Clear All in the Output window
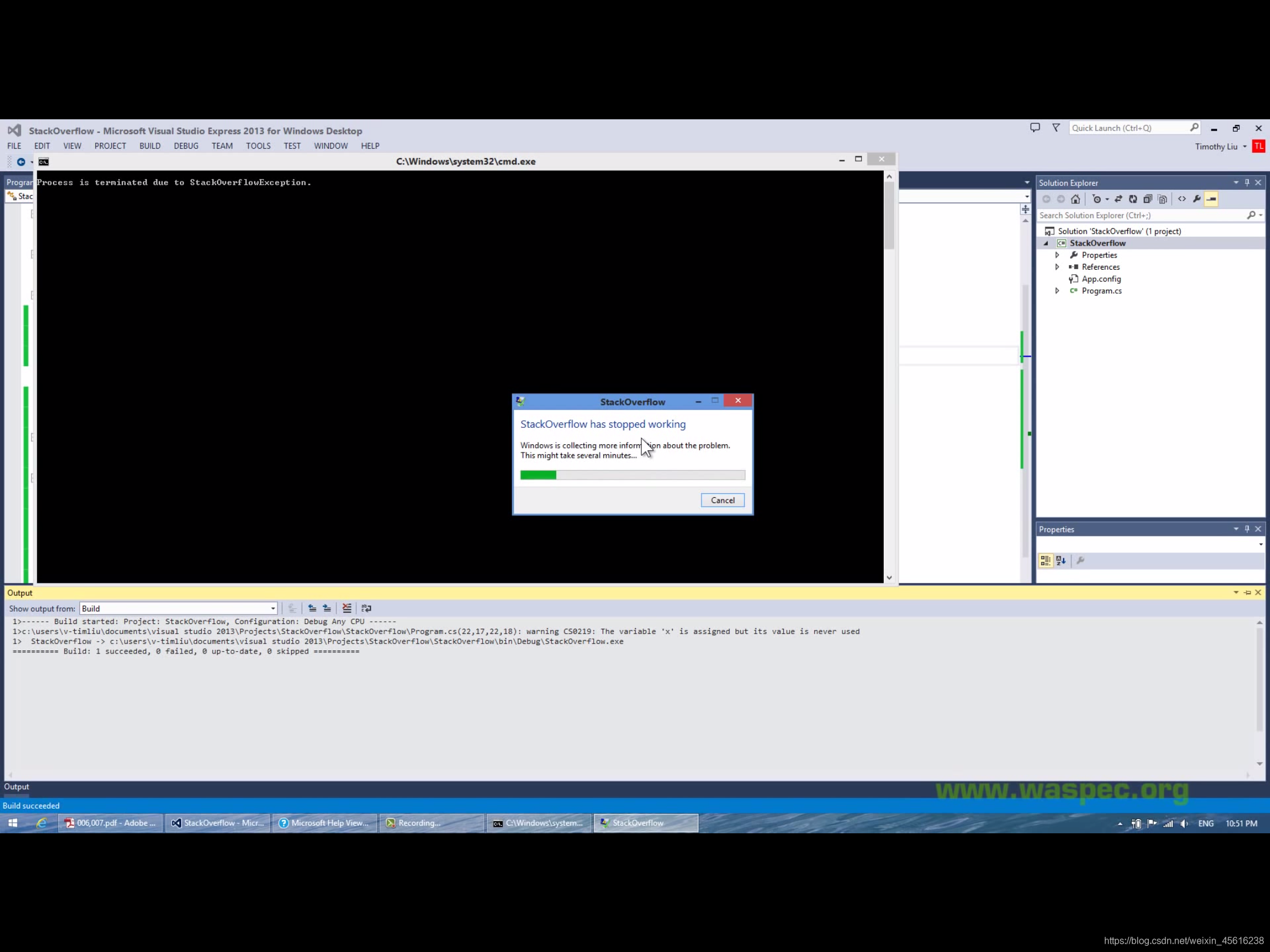 347,608
